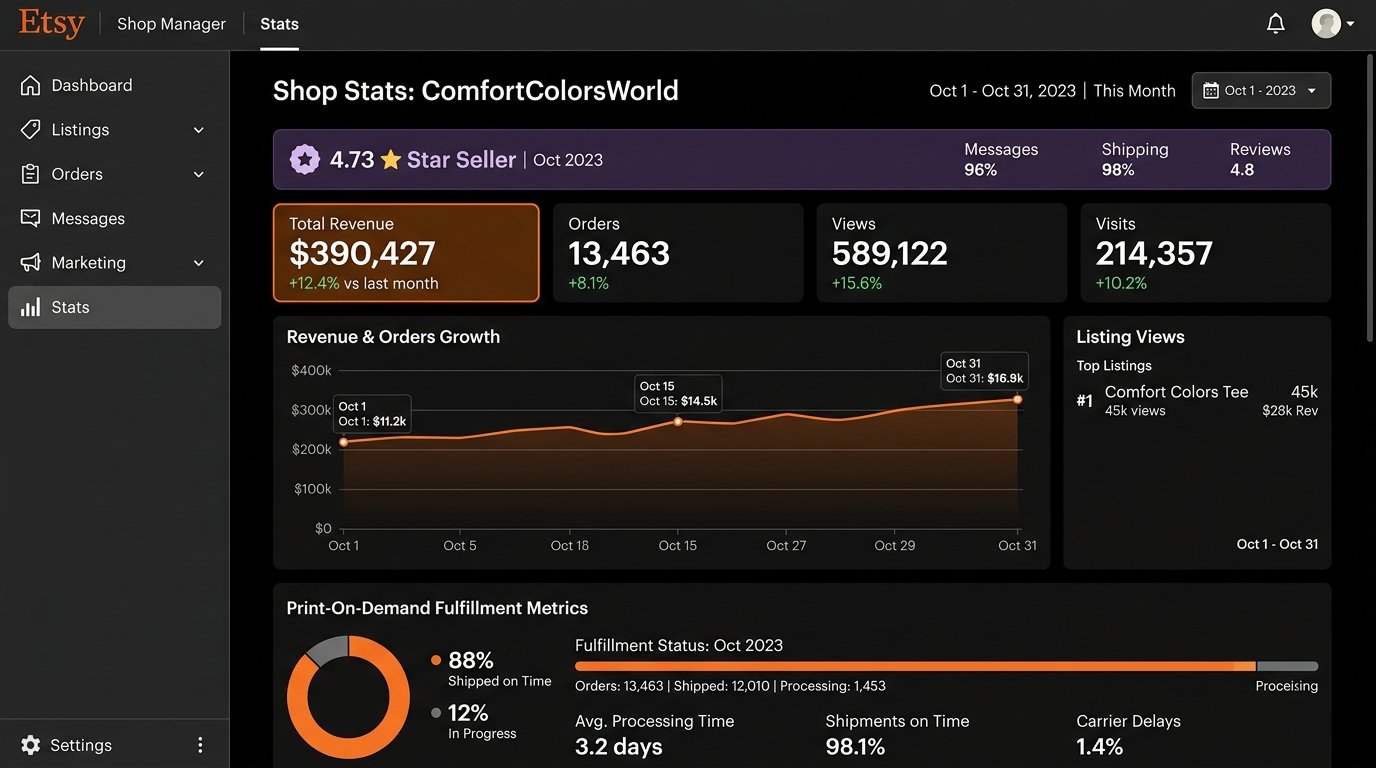Click the Star Seller label
Viewport: 1376px width, 768px height.
click(x=461, y=159)
